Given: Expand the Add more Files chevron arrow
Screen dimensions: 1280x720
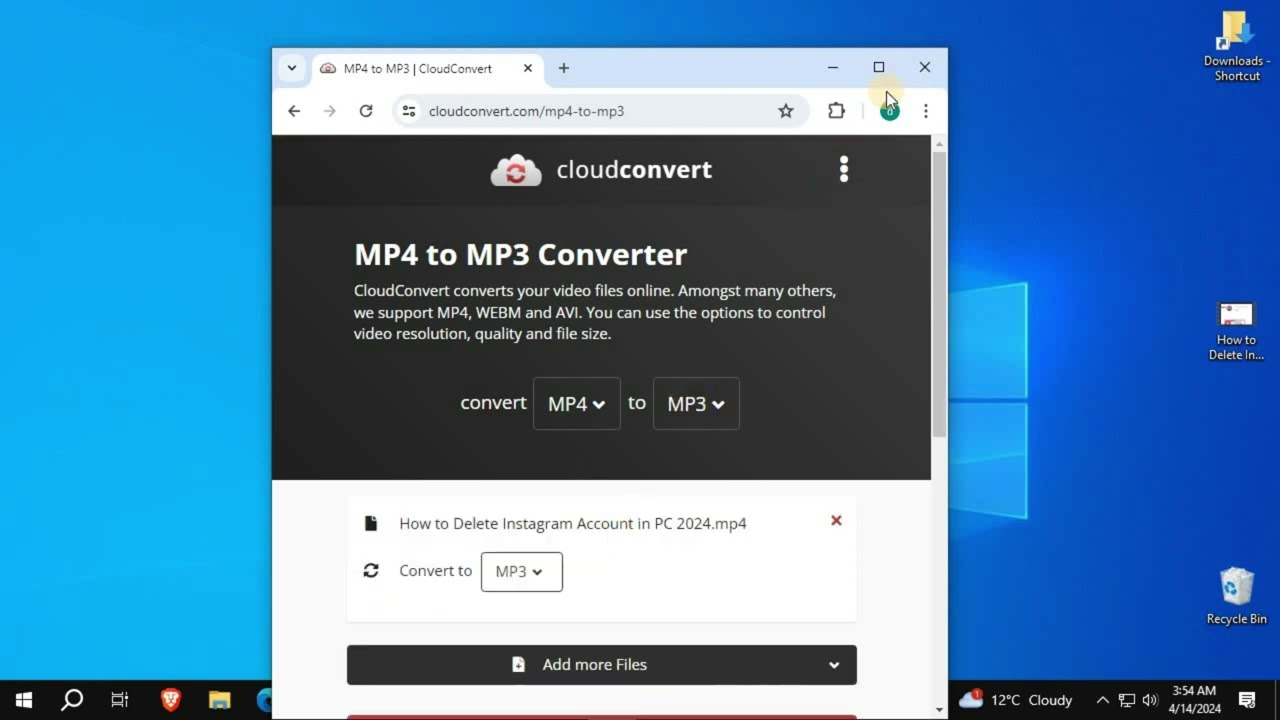Looking at the screenshot, I should click(834, 665).
